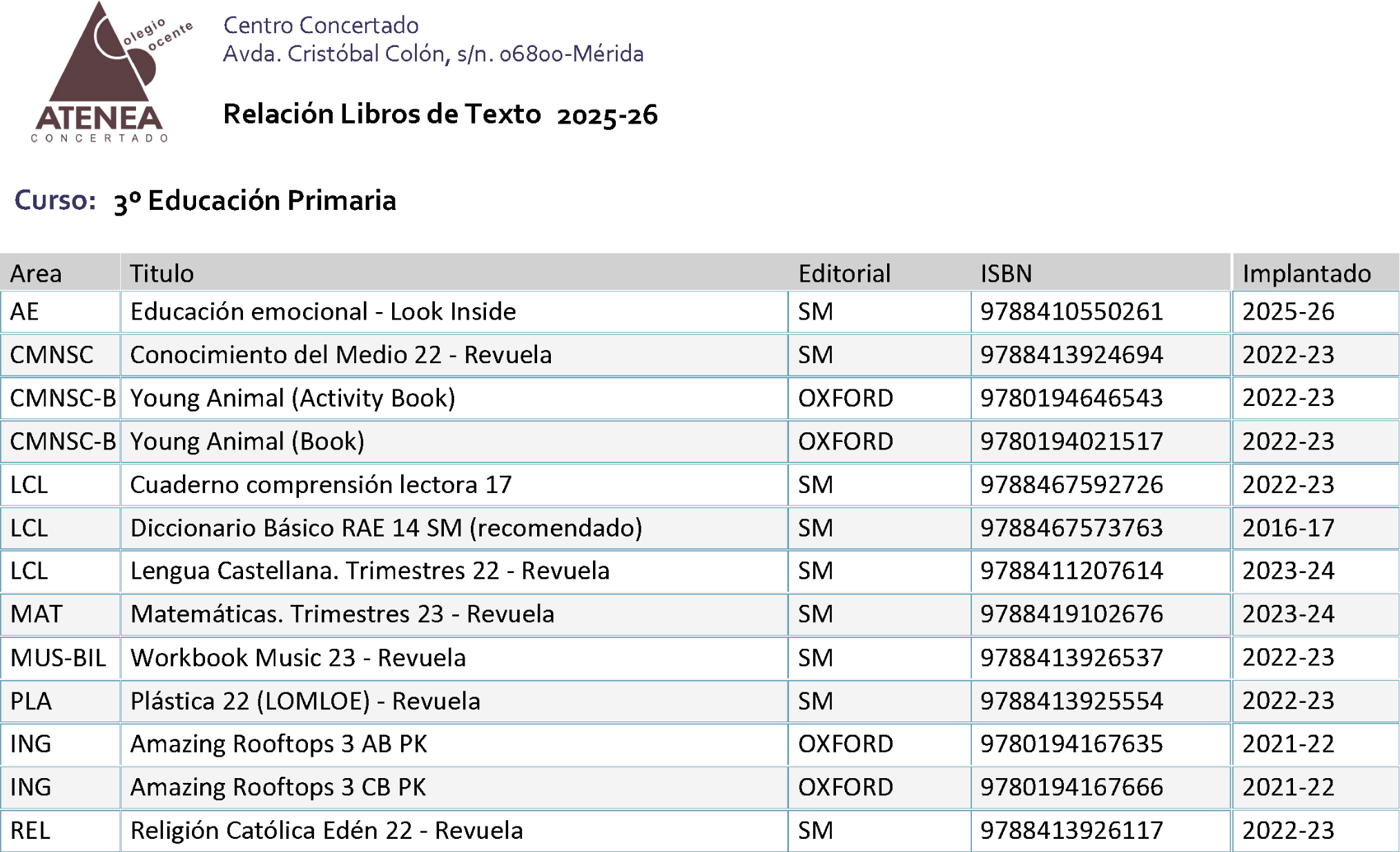Click ISBN 9780194167635 for Rooftops AB
The image size is (1400, 852).
[1071, 744]
